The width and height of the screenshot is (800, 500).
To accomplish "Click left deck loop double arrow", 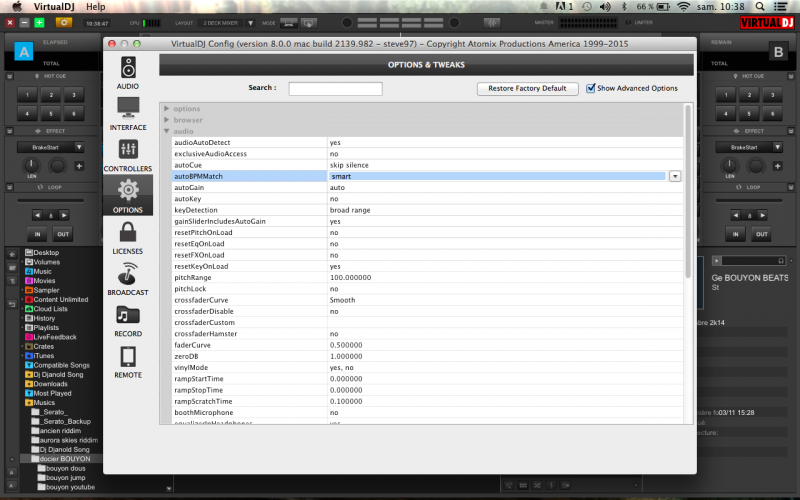I will 64,215.
